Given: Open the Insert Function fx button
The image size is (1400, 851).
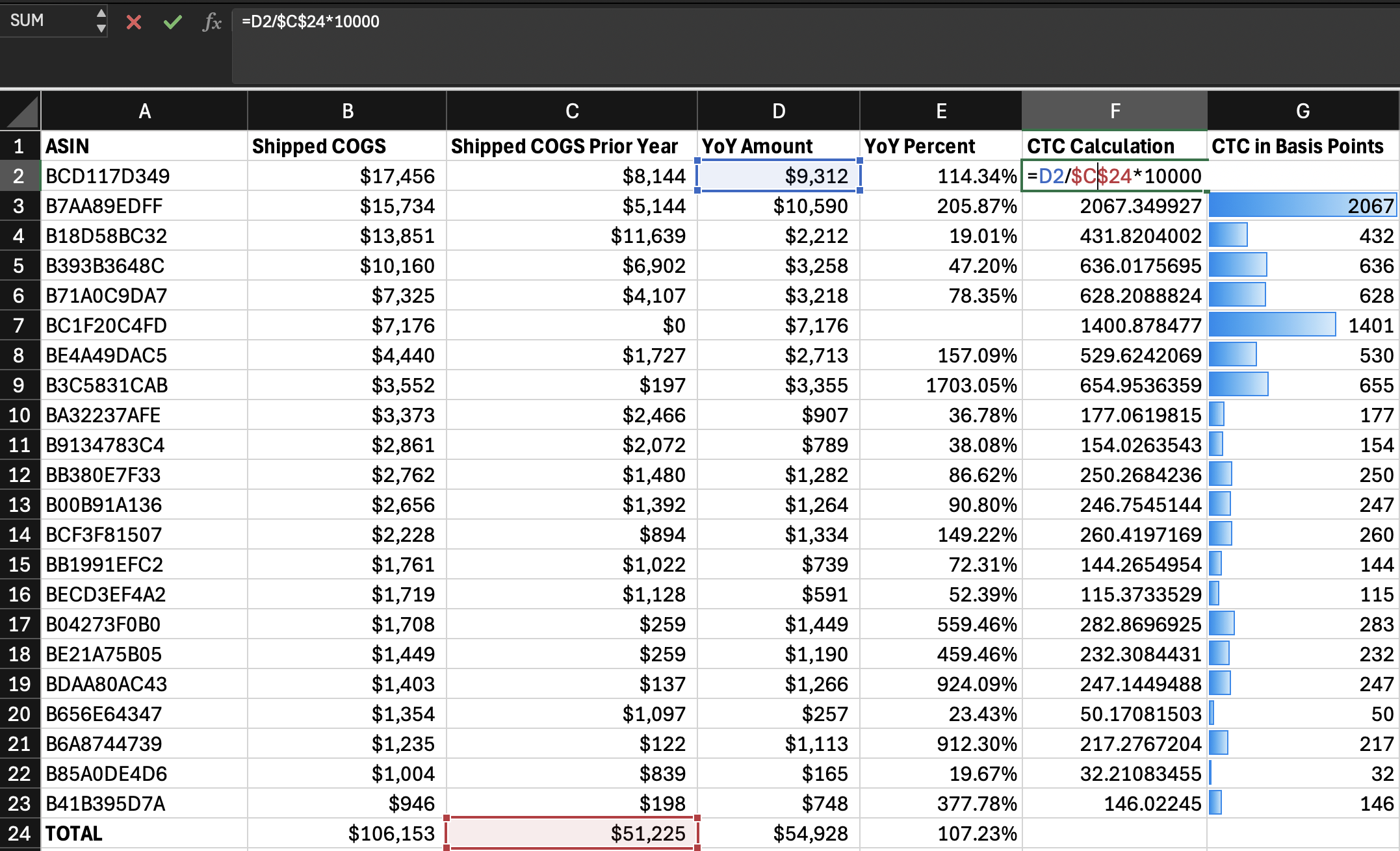Looking at the screenshot, I should pos(211,22).
